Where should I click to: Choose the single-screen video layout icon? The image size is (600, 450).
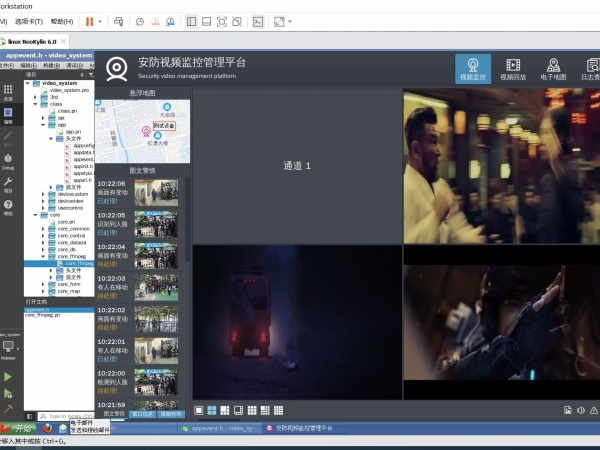pos(199,410)
